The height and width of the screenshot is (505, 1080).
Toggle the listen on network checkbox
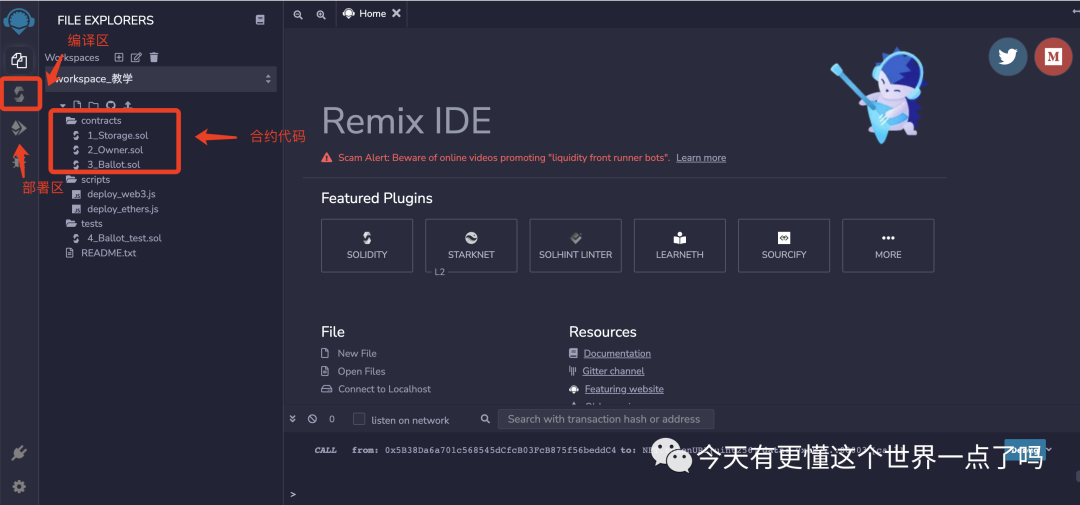tap(359, 419)
